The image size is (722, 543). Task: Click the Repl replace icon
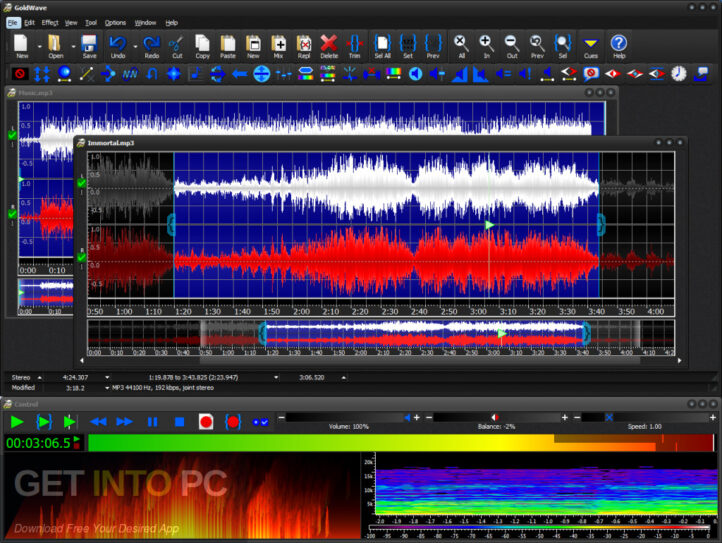[x=303, y=47]
